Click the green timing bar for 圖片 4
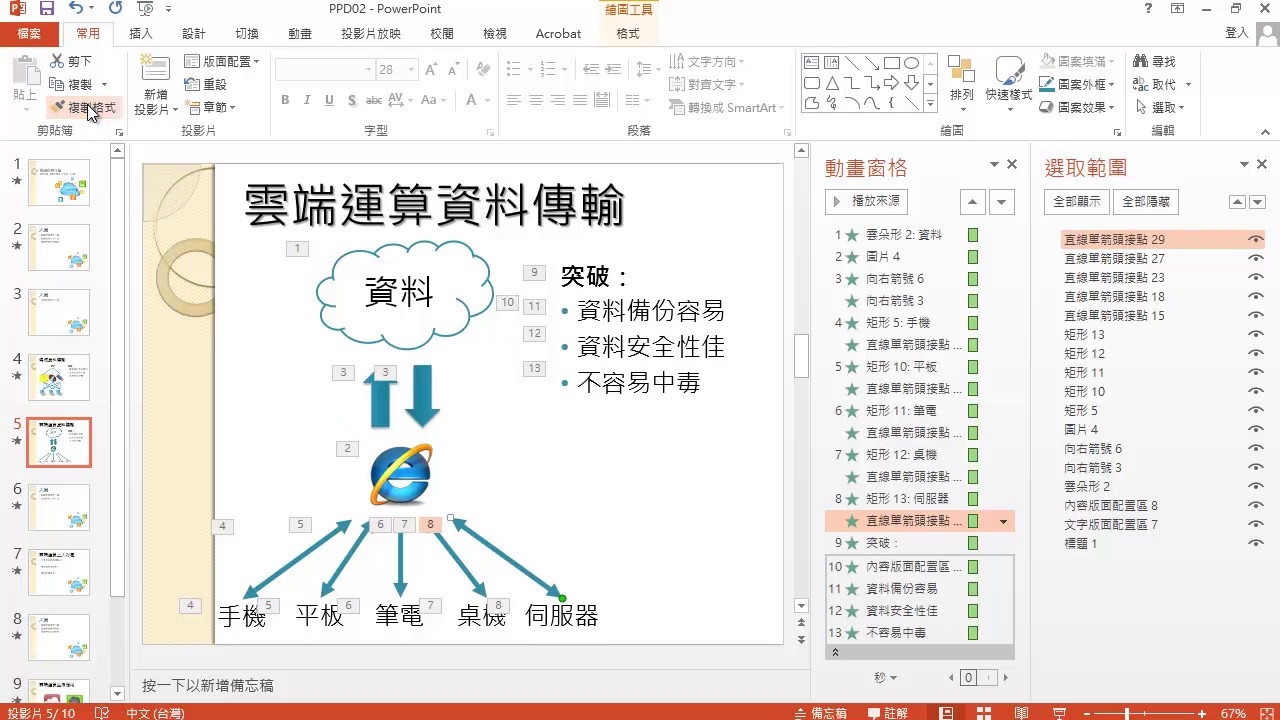The height and width of the screenshot is (720, 1280). pyautogui.click(x=973, y=257)
